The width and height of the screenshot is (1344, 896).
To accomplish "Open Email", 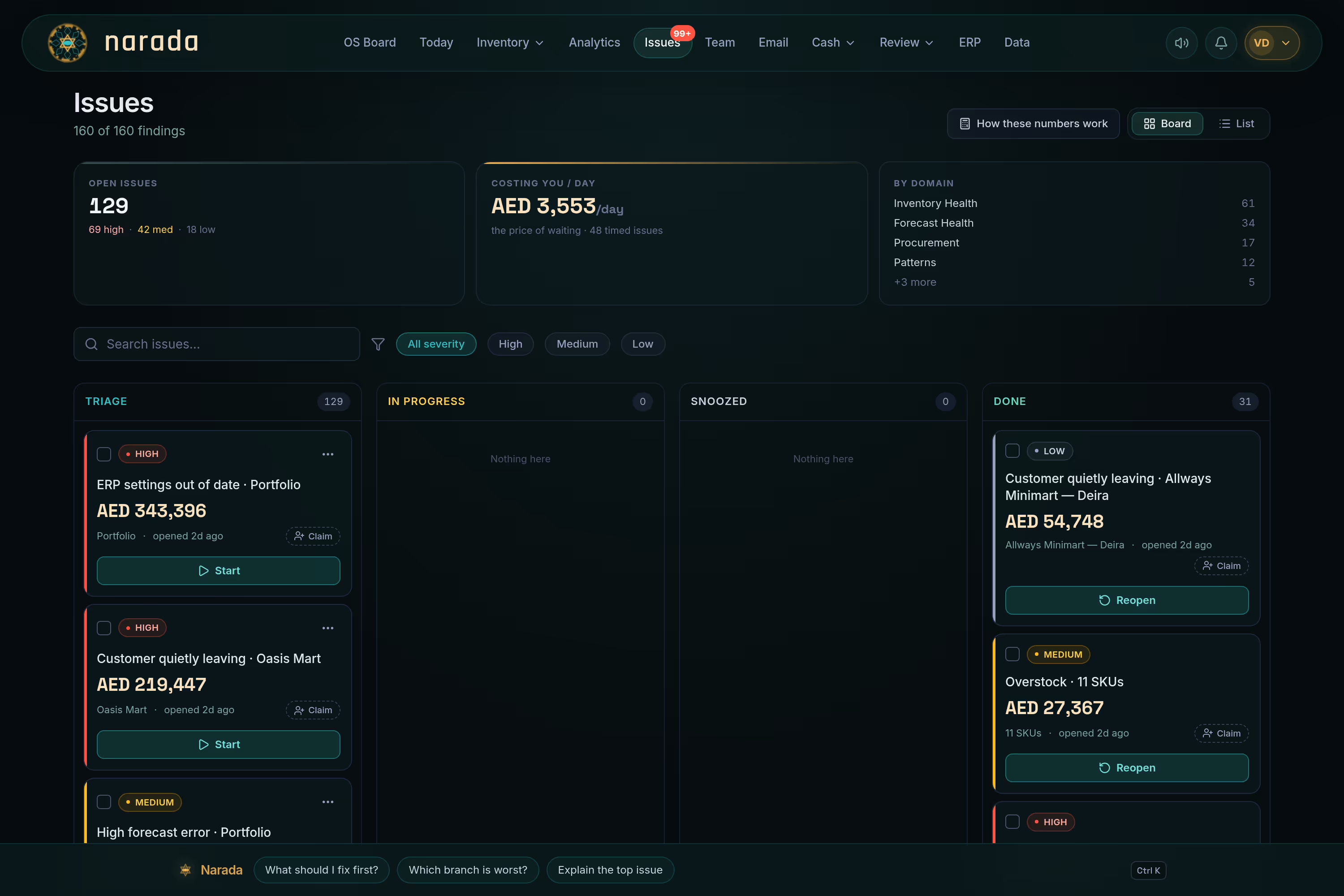I will point(773,43).
